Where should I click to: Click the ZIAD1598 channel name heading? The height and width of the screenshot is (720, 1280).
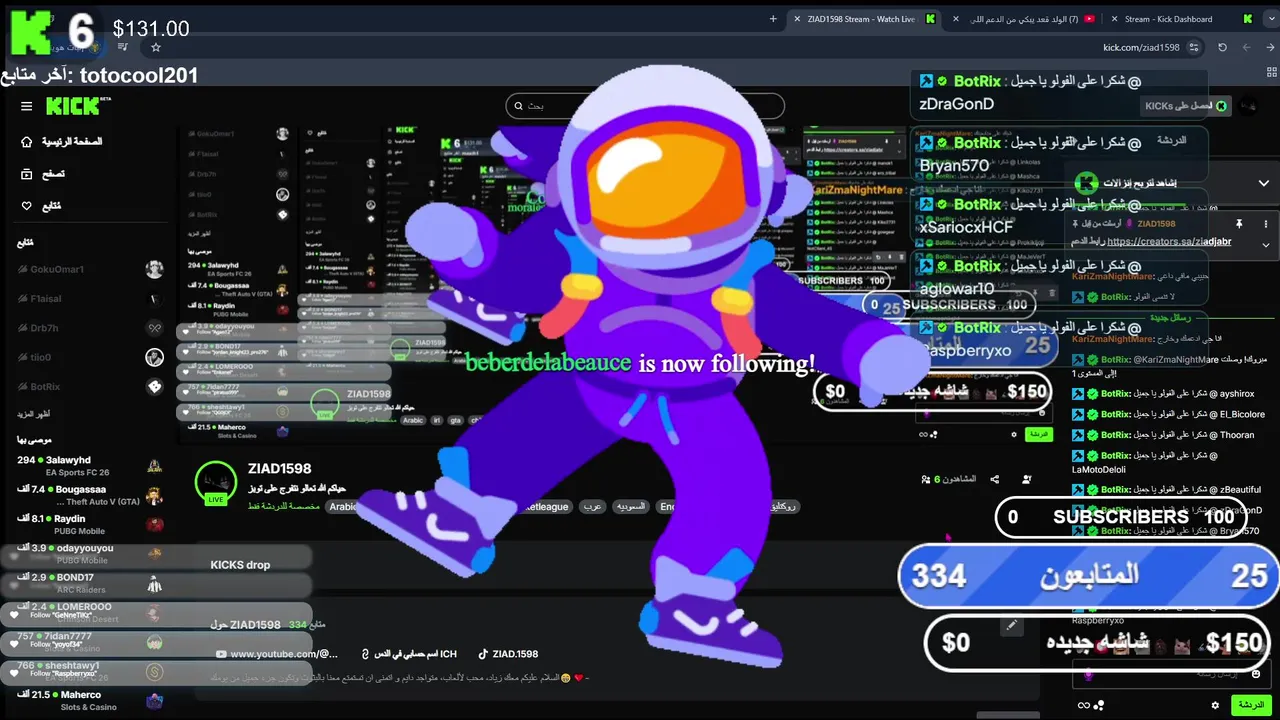click(x=280, y=468)
